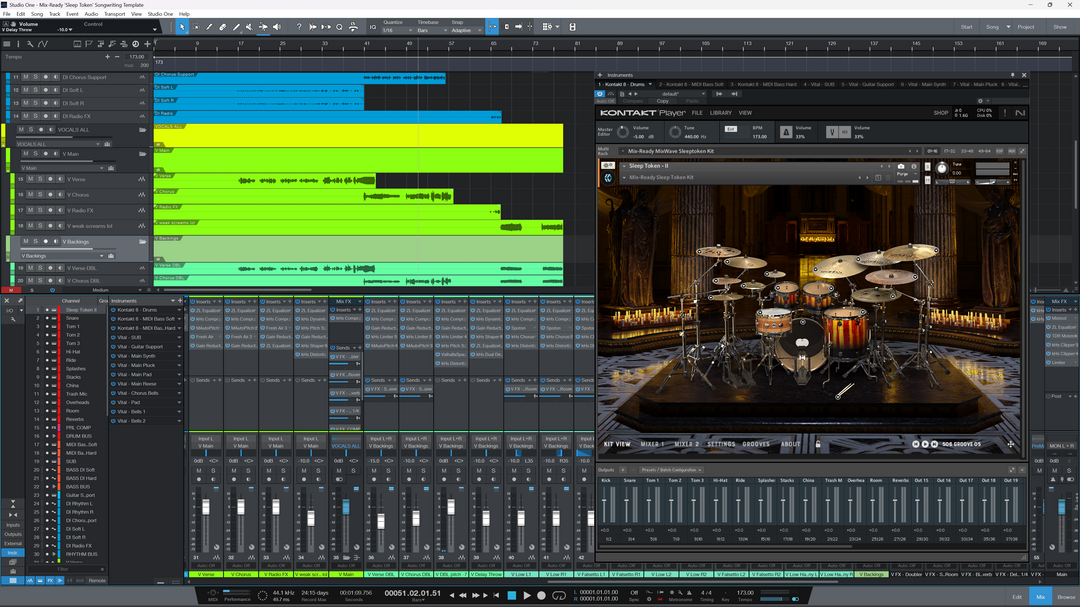
Task: Click the camera snapshot icon in Kontakt
Action: coord(900,166)
